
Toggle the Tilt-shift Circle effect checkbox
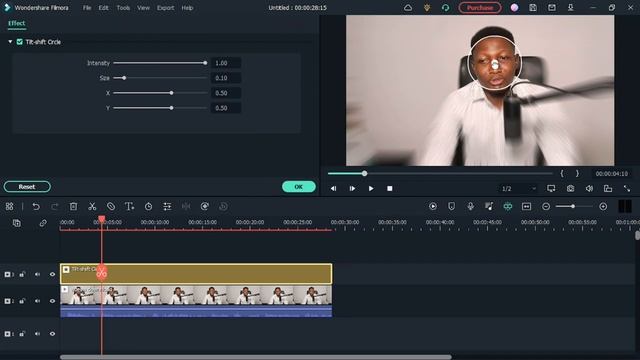(x=20, y=42)
